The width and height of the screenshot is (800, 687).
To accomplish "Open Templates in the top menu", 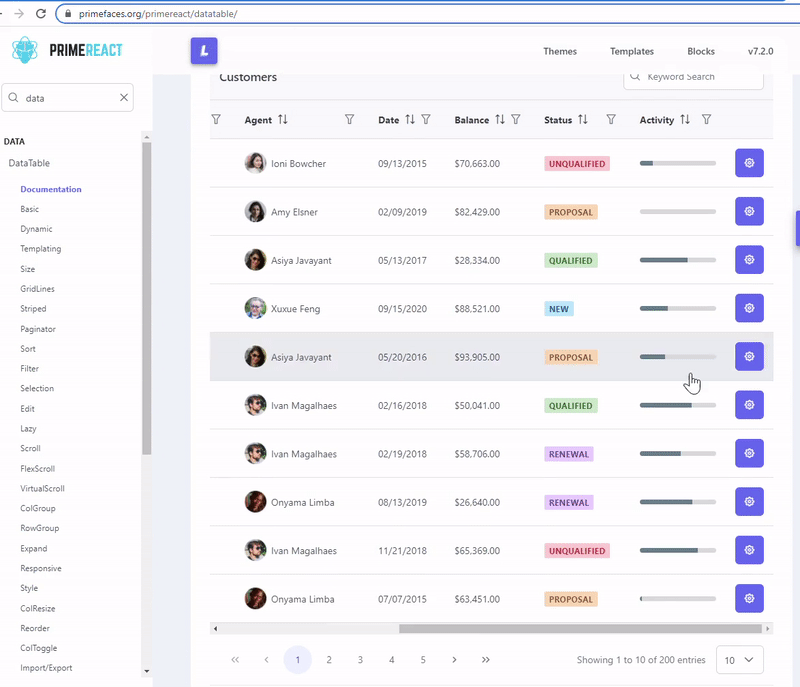I will tap(632, 51).
